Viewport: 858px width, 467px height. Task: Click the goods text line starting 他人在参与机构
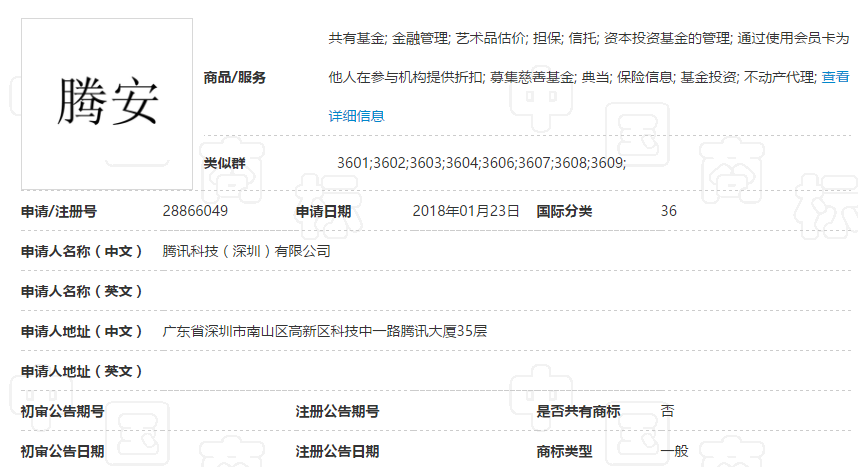click(x=573, y=78)
